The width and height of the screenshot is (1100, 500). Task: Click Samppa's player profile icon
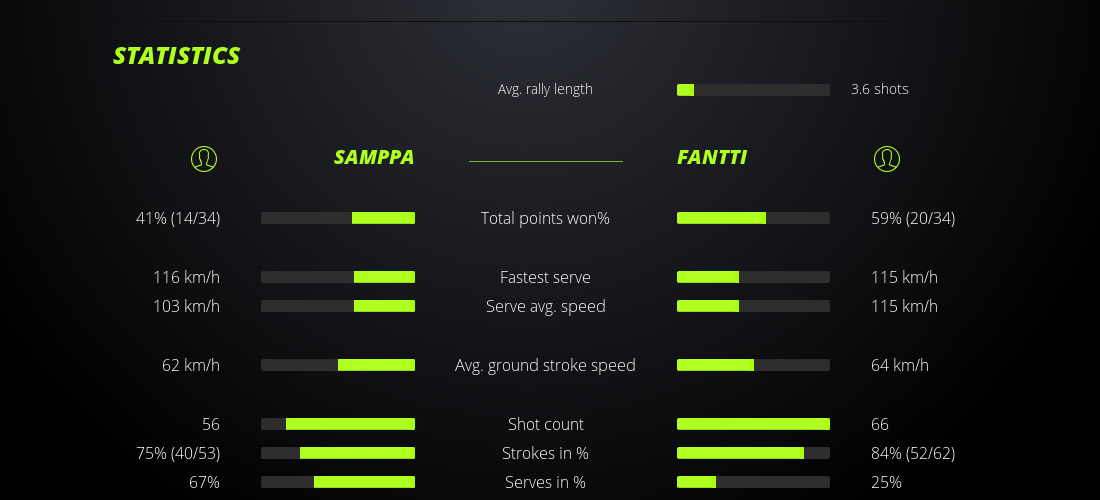(x=204, y=158)
